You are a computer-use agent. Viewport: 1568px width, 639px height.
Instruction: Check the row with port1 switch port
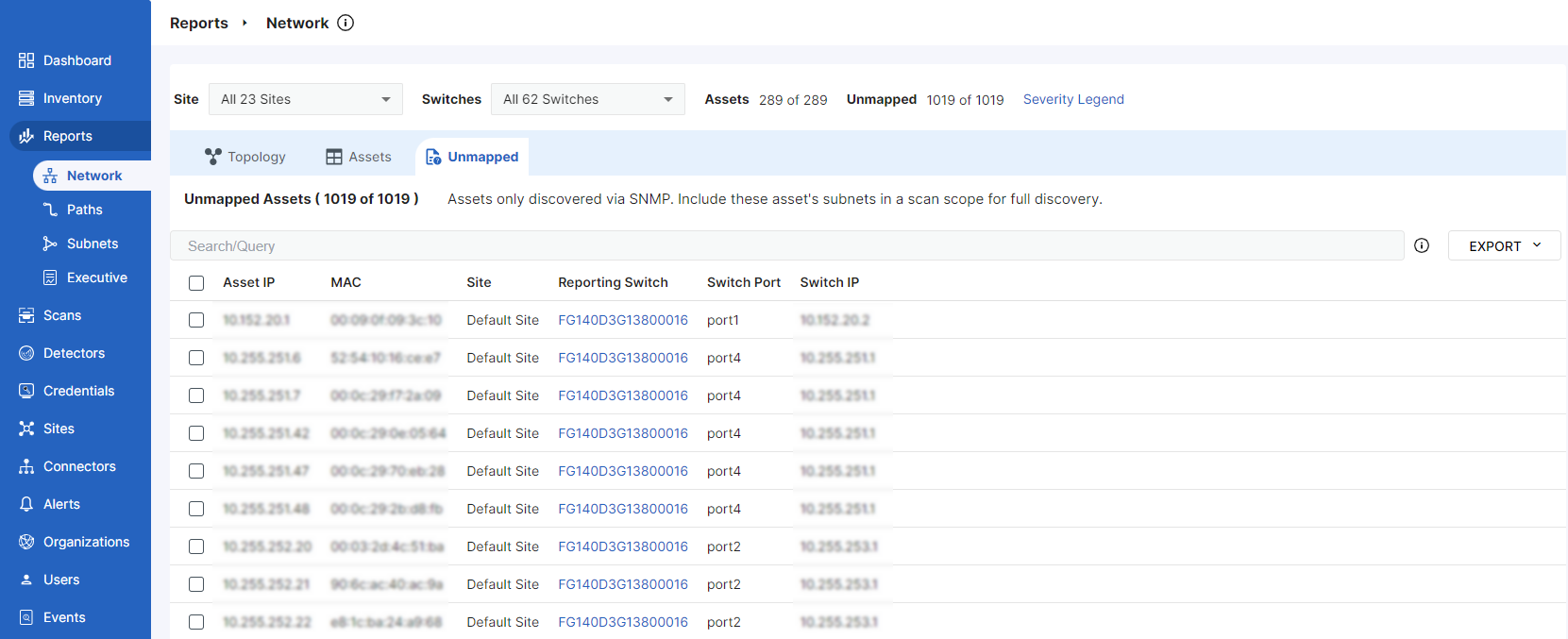coord(196,320)
